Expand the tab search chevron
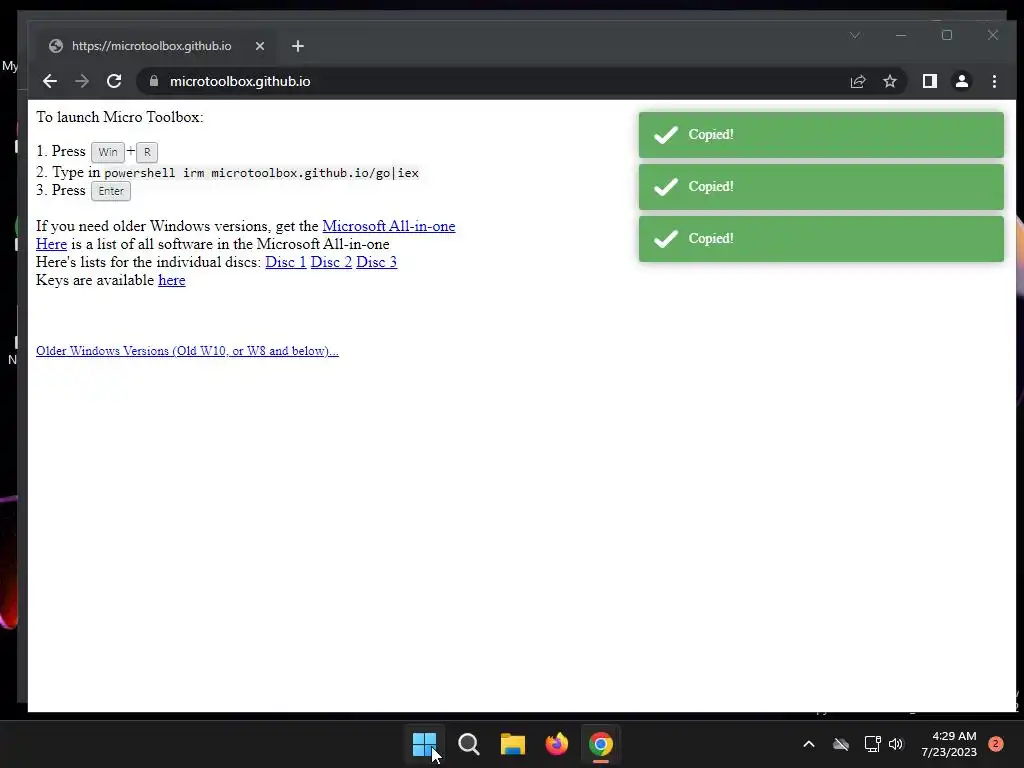This screenshot has width=1024, height=768. (855, 35)
